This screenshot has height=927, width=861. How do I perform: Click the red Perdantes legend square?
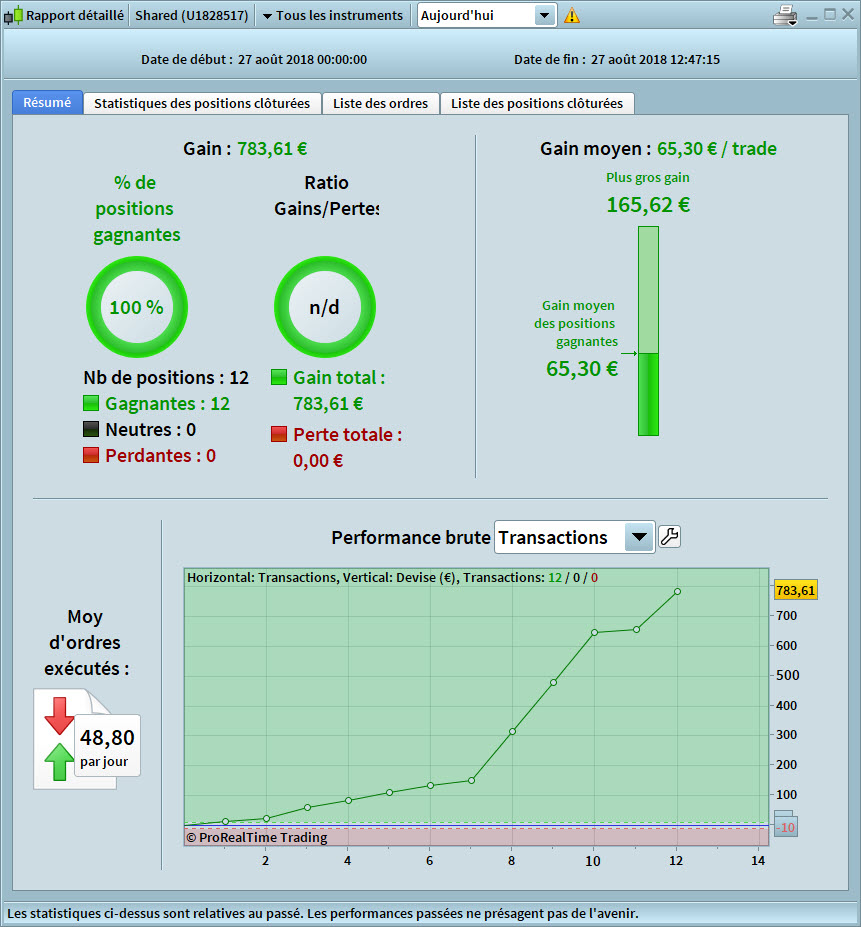pyautogui.click(x=90, y=455)
